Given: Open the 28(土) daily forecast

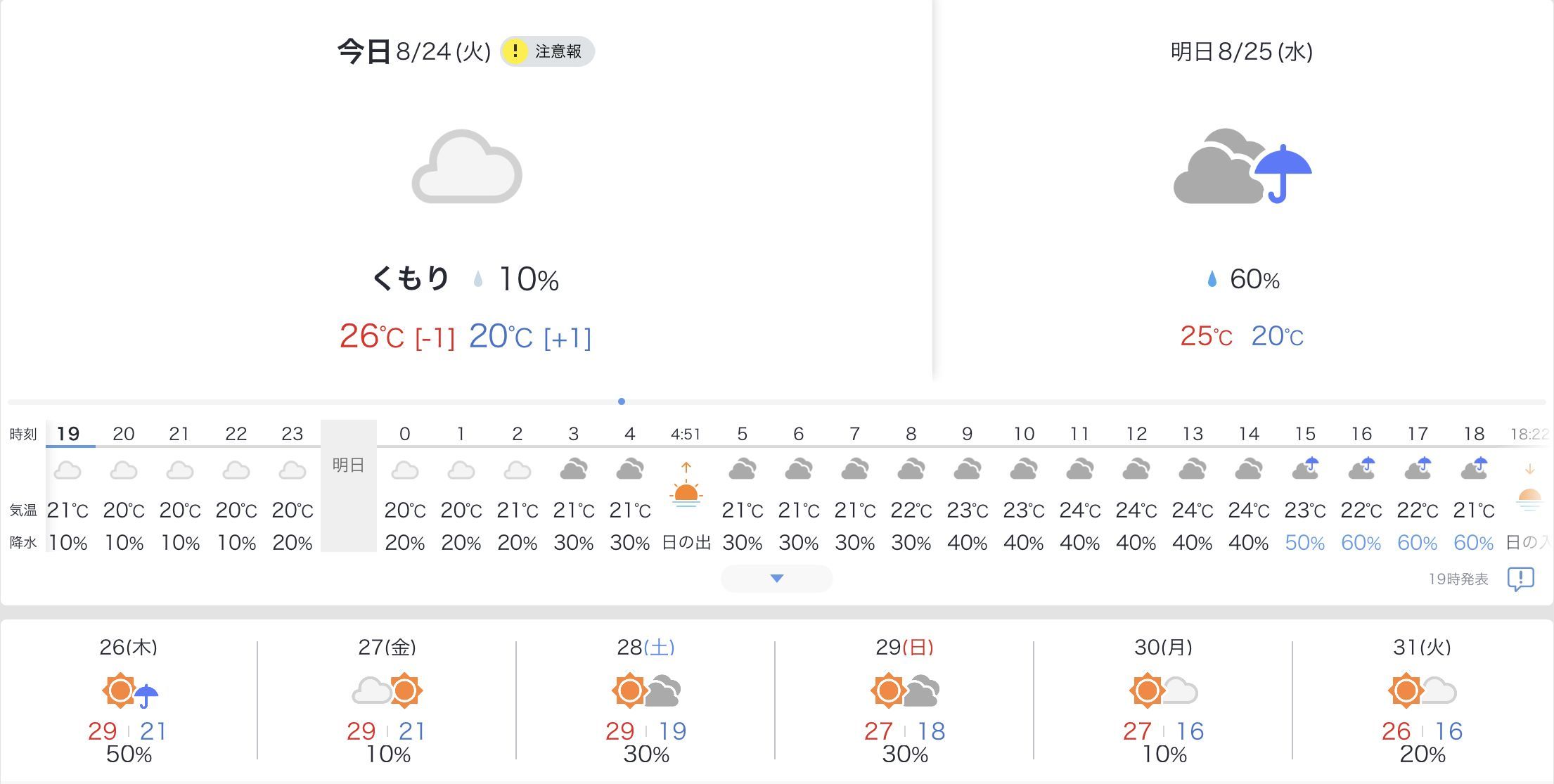Looking at the screenshot, I should (646, 700).
